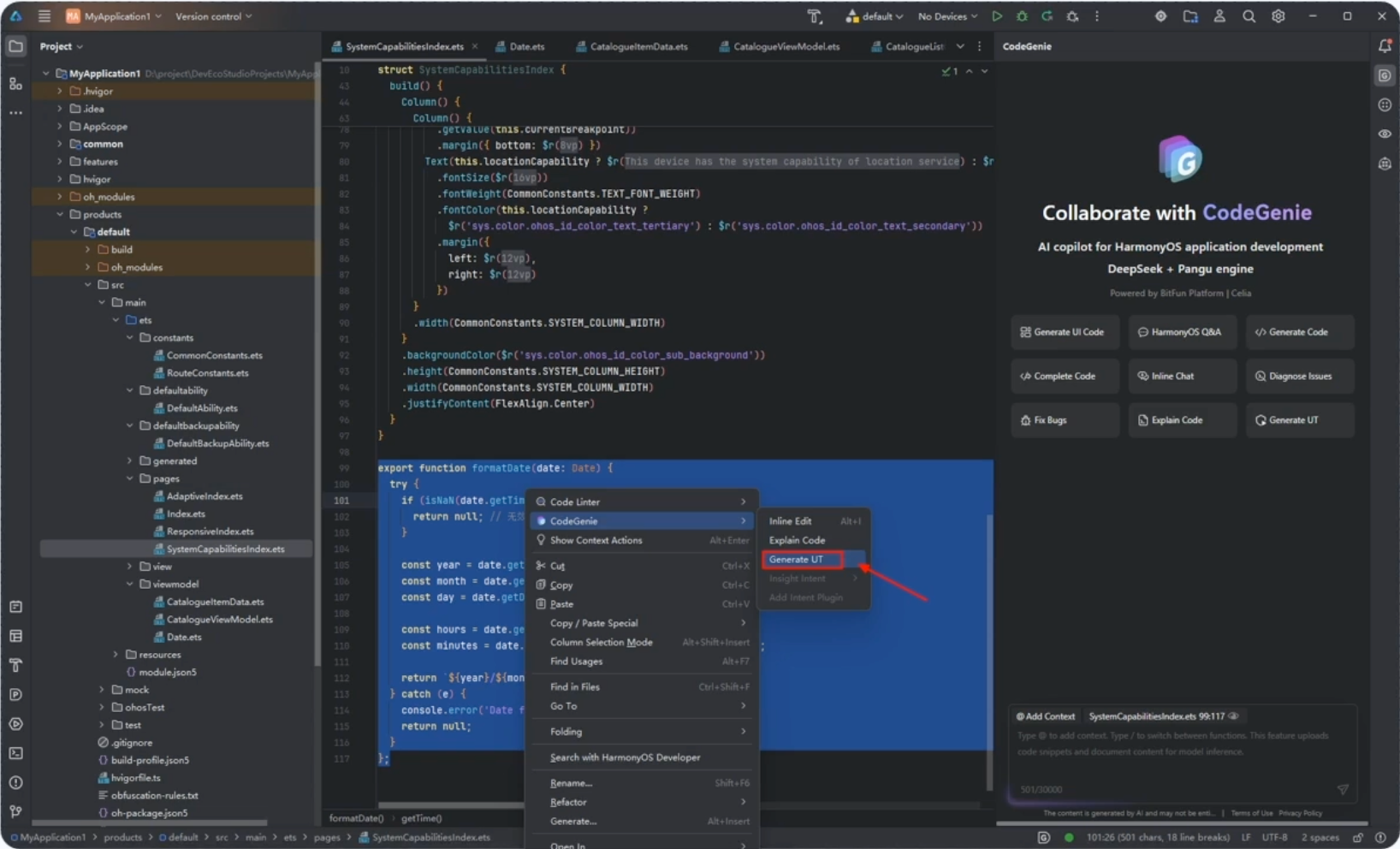
Task: Open the Project tool window folder icon
Action: point(15,46)
